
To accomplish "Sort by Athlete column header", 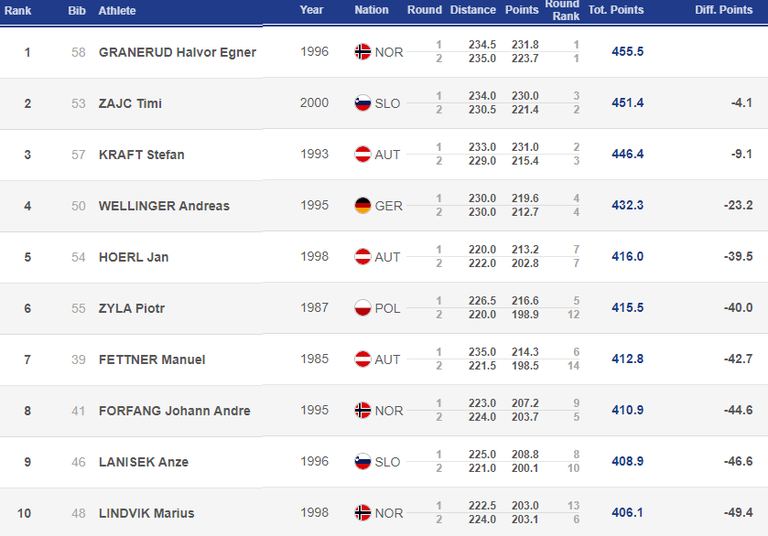I will pyautogui.click(x=117, y=10).
